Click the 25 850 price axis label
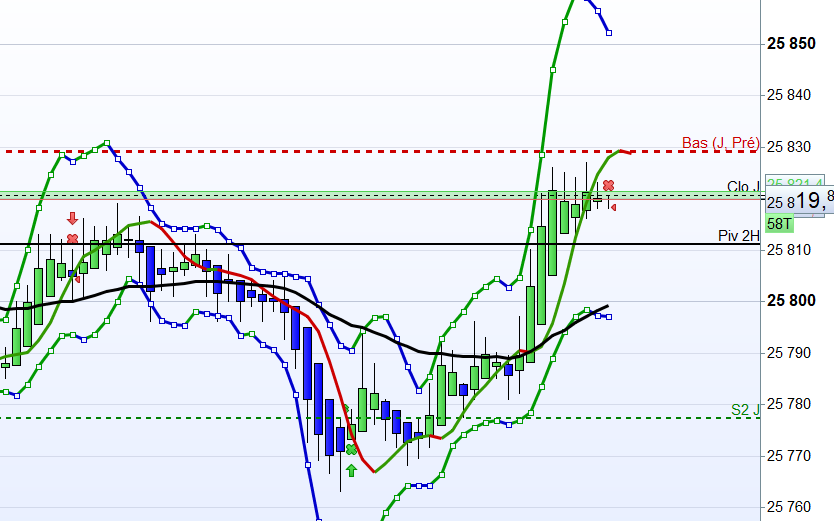 pyautogui.click(x=791, y=44)
